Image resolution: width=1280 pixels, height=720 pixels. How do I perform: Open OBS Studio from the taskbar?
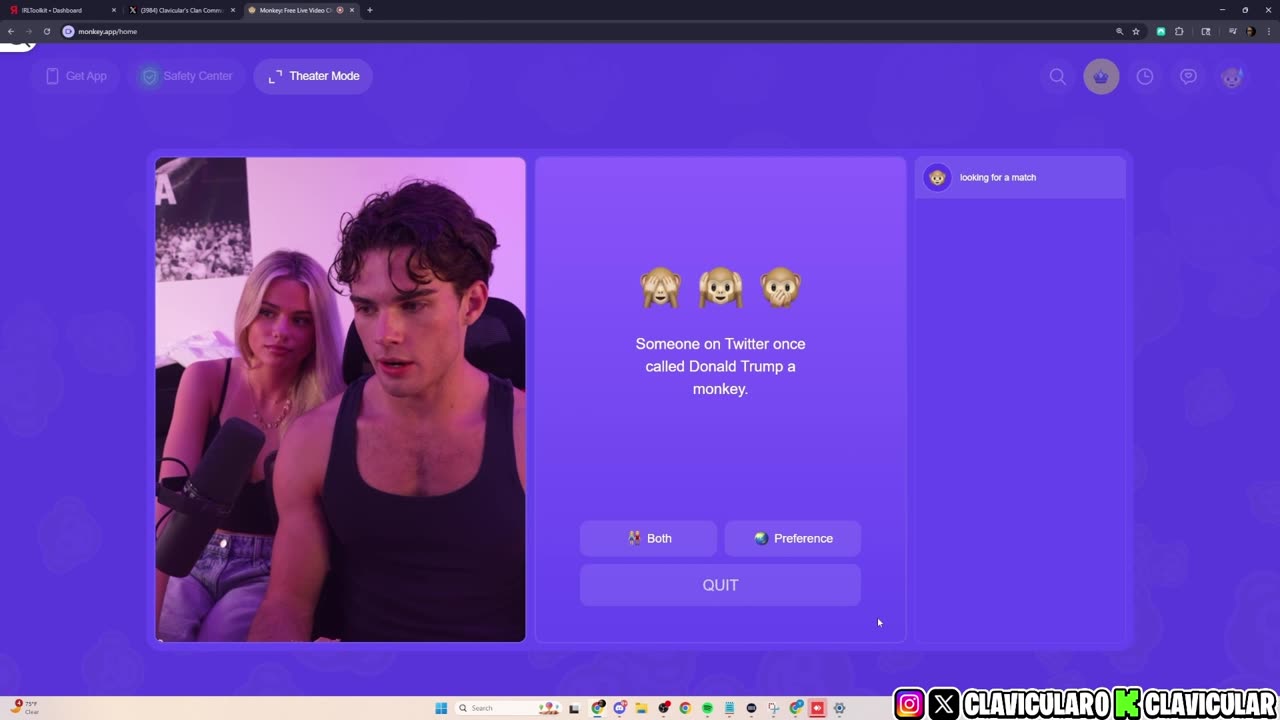click(664, 708)
